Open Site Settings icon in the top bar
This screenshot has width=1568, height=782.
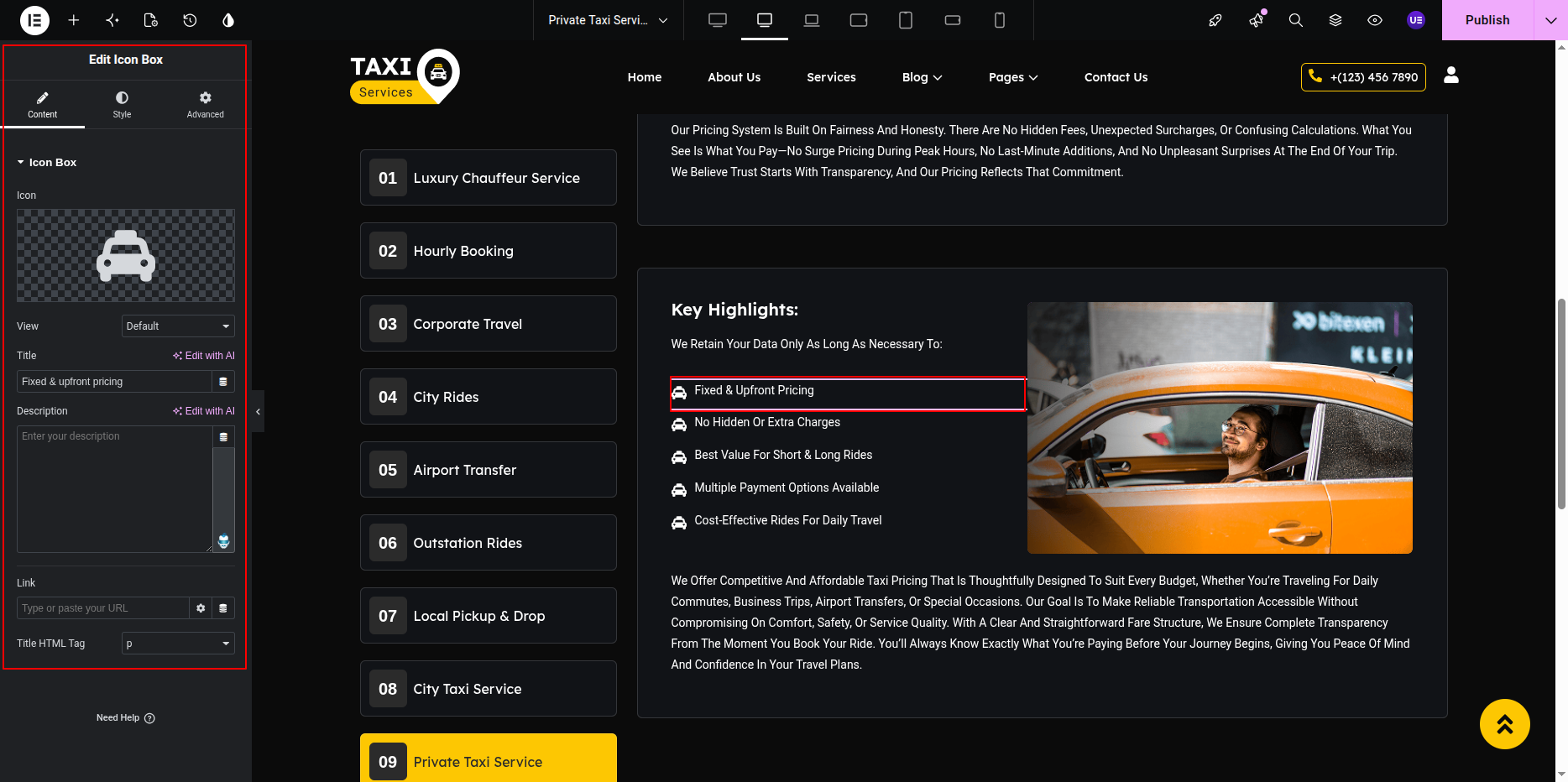pyautogui.click(x=112, y=20)
